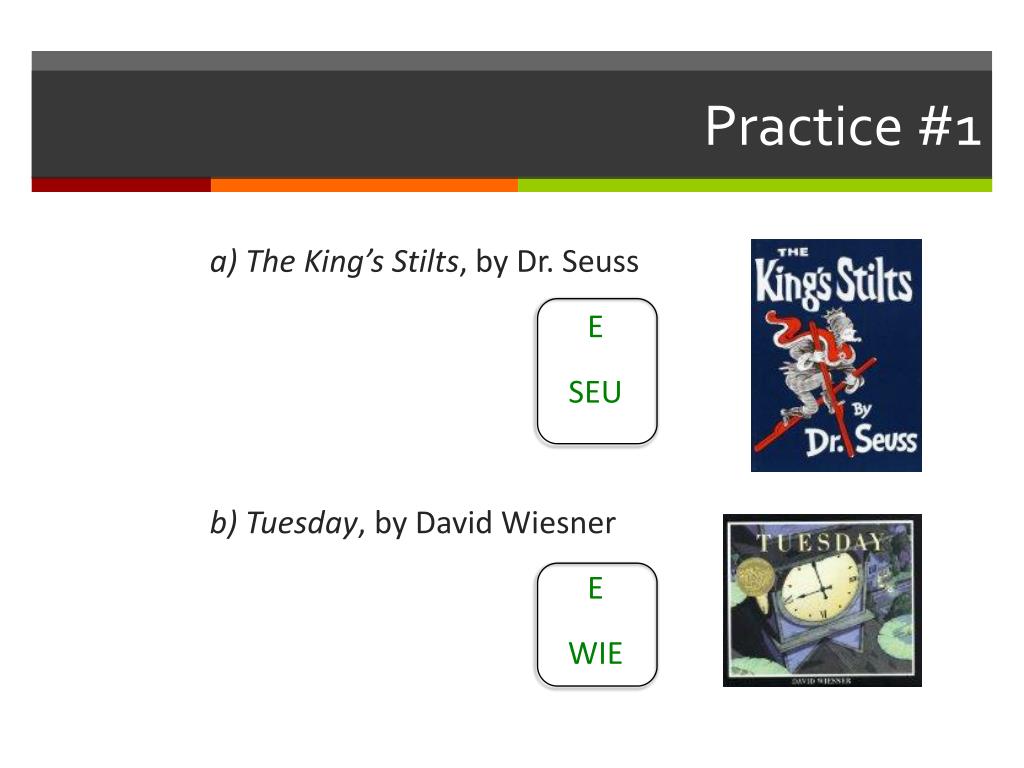
Task: Click the letter E above WIE
Action: [595, 588]
